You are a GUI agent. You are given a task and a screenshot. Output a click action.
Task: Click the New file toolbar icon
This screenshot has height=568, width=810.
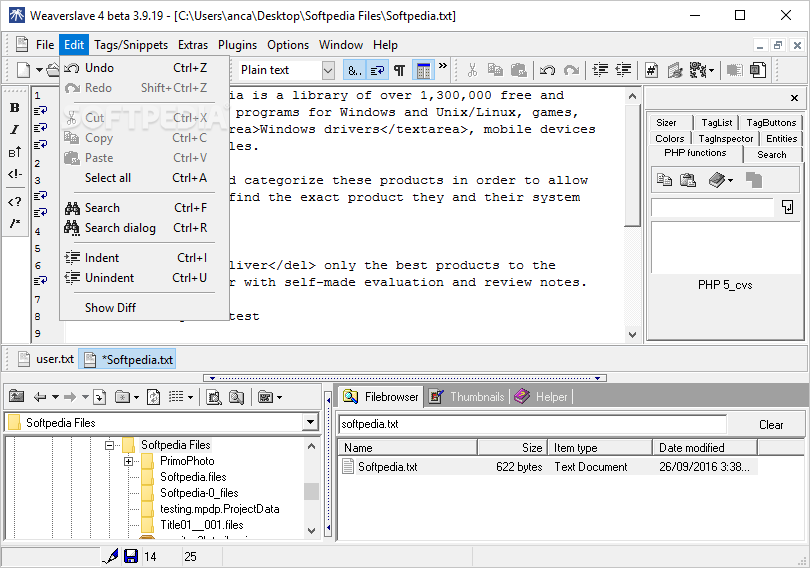(24, 70)
